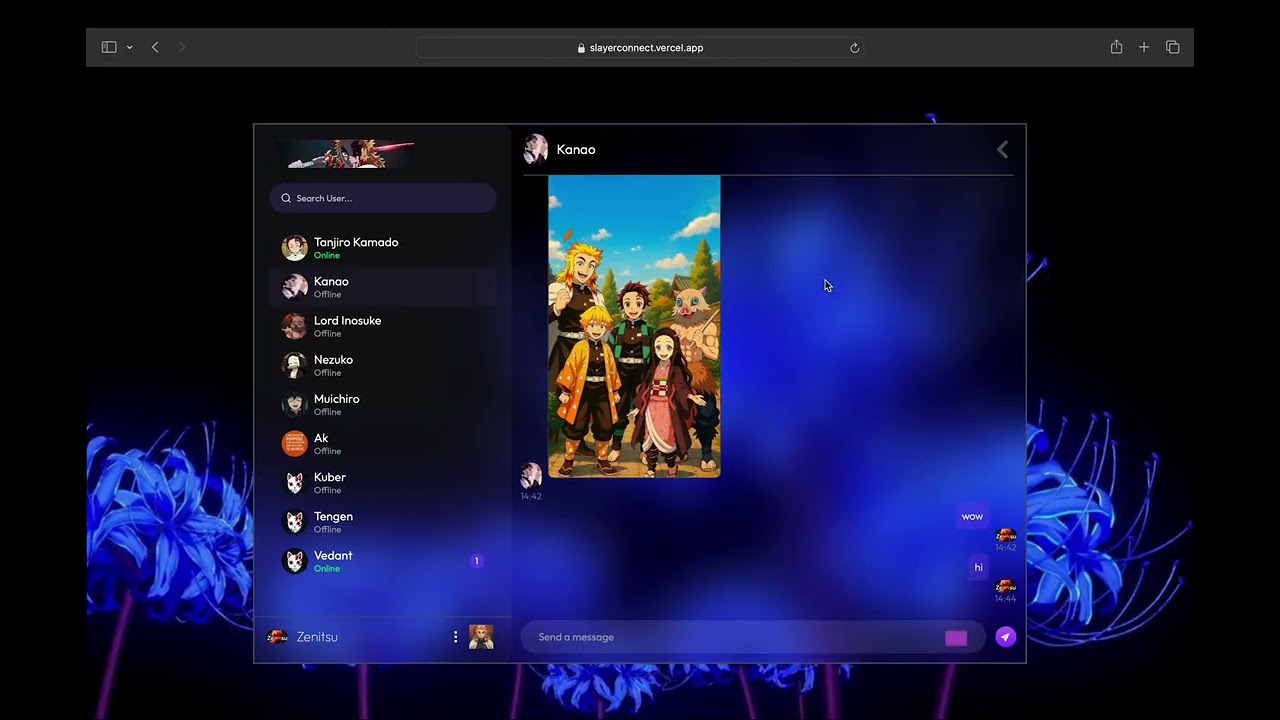
Task: Show the tab overview icon
Action: [1173, 47]
